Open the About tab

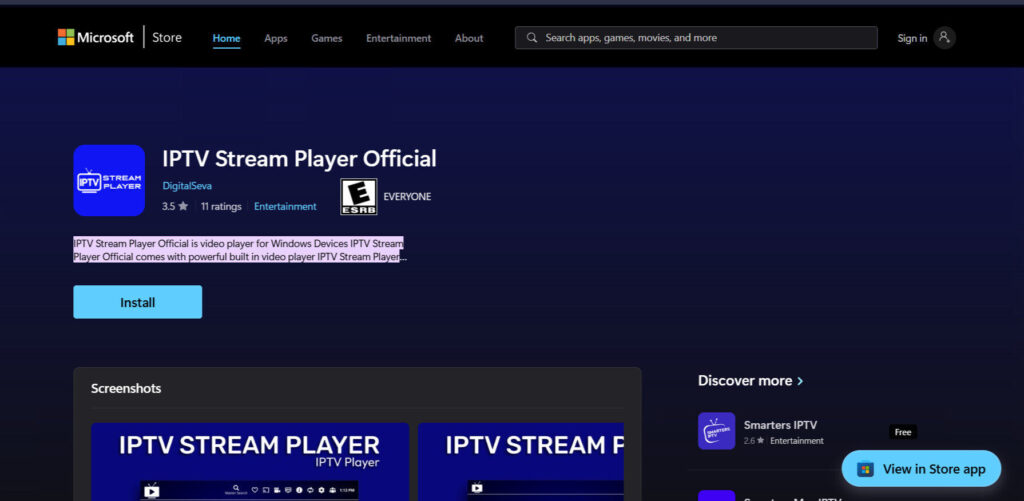[x=469, y=38]
